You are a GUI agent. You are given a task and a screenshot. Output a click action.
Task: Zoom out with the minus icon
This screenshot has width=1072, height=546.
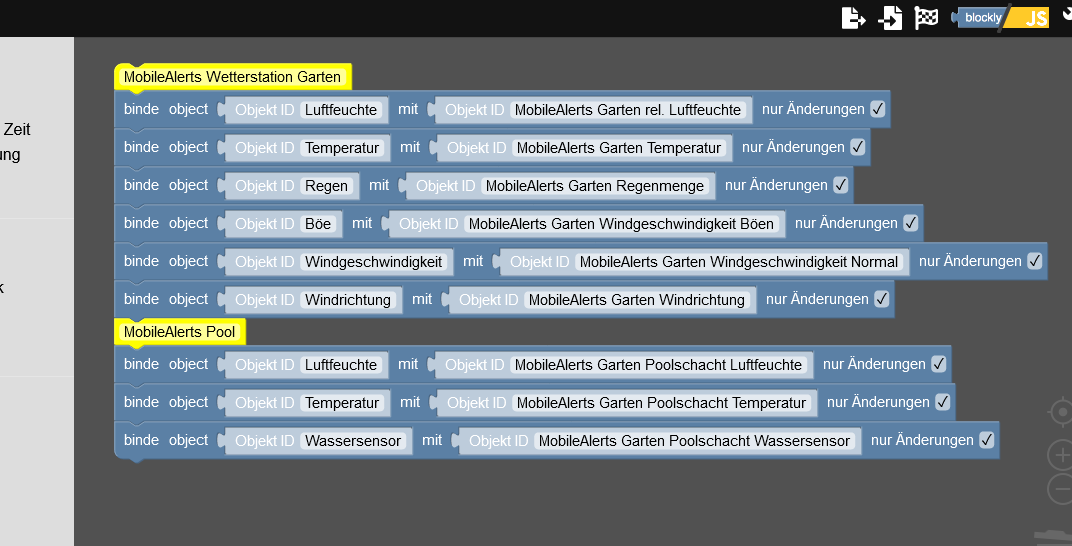1061,489
